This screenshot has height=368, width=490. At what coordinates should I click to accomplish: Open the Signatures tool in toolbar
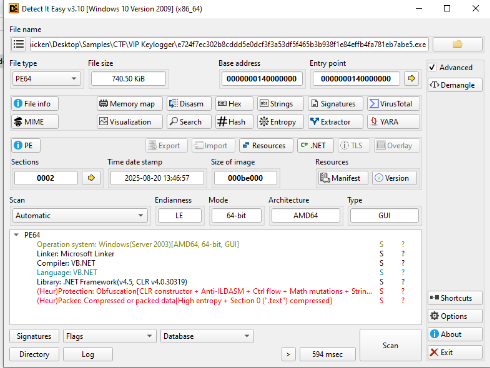[336, 104]
